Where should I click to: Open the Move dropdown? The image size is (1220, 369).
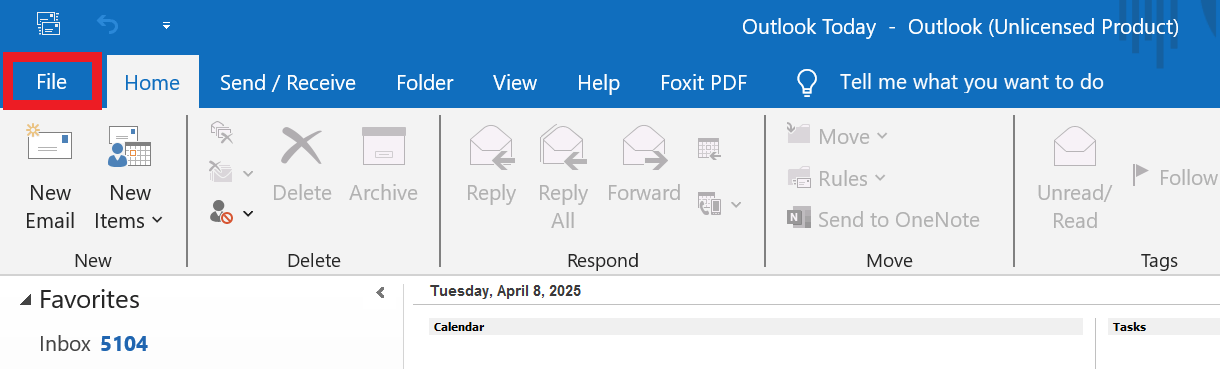click(x=836, y=136)
